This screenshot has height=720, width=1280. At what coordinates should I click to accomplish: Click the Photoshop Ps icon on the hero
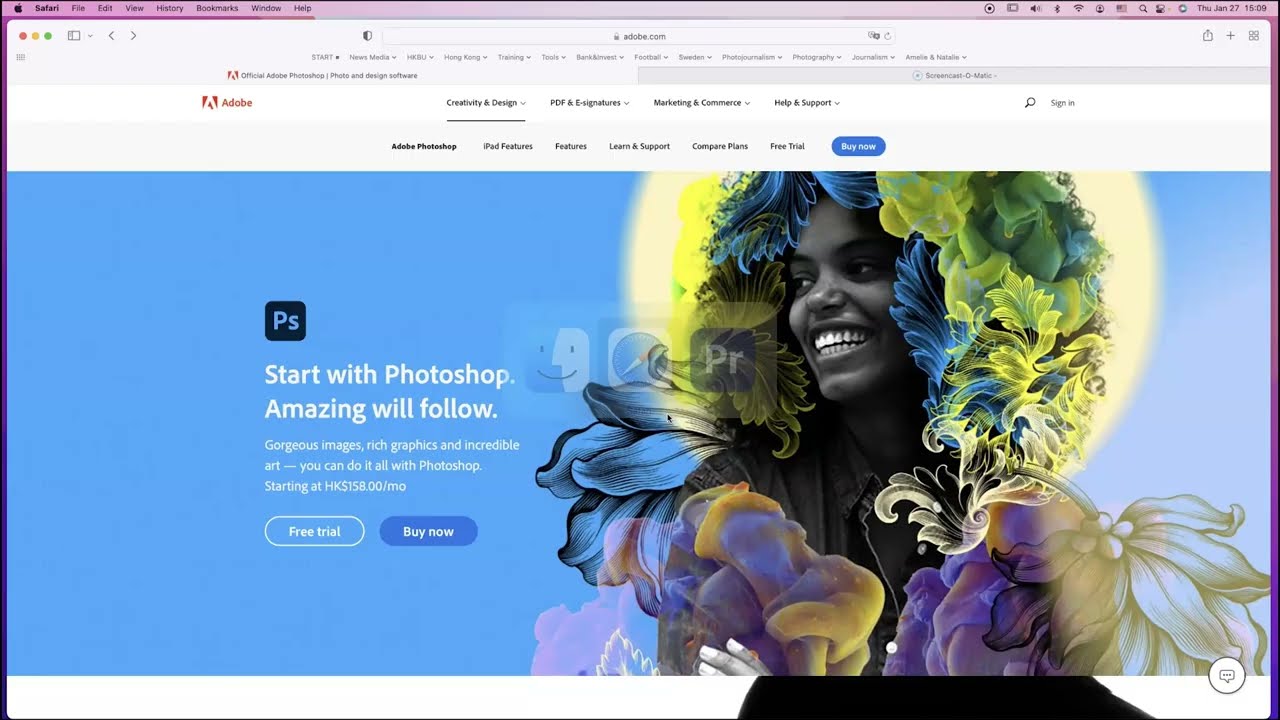[285, 321]
